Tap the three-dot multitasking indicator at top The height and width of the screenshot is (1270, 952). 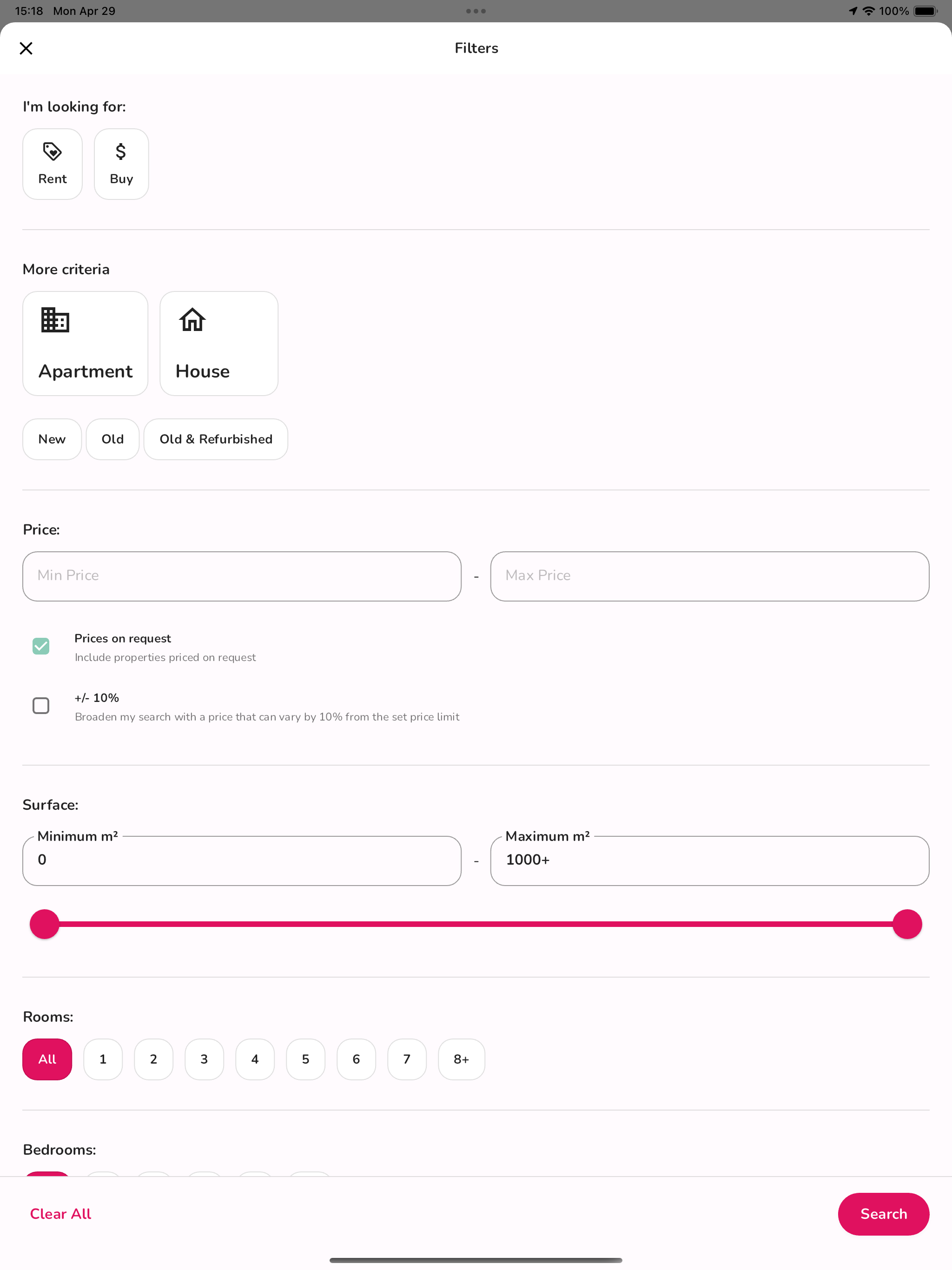(476, 11)
